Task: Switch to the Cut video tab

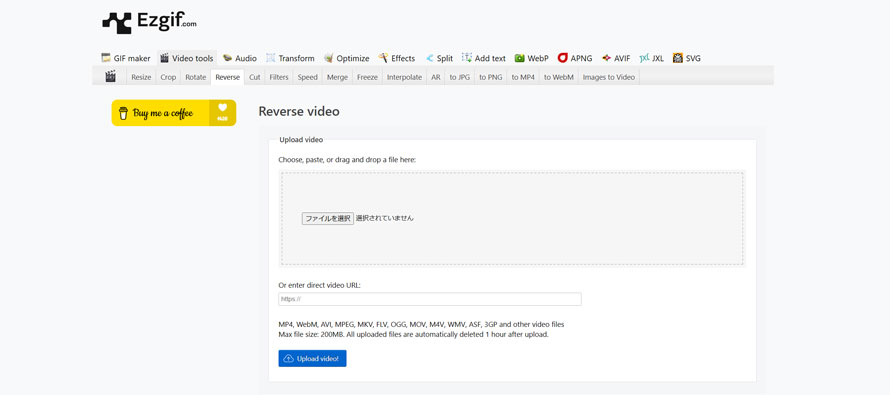Action: [x=255, y=77]
